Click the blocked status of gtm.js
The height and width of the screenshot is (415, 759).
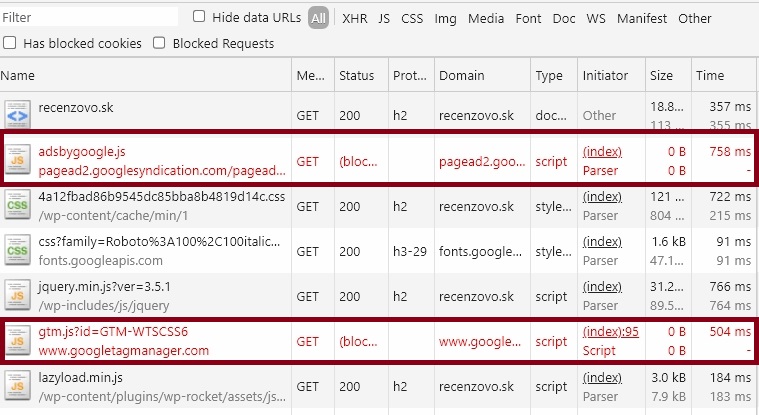coord(358,341)
